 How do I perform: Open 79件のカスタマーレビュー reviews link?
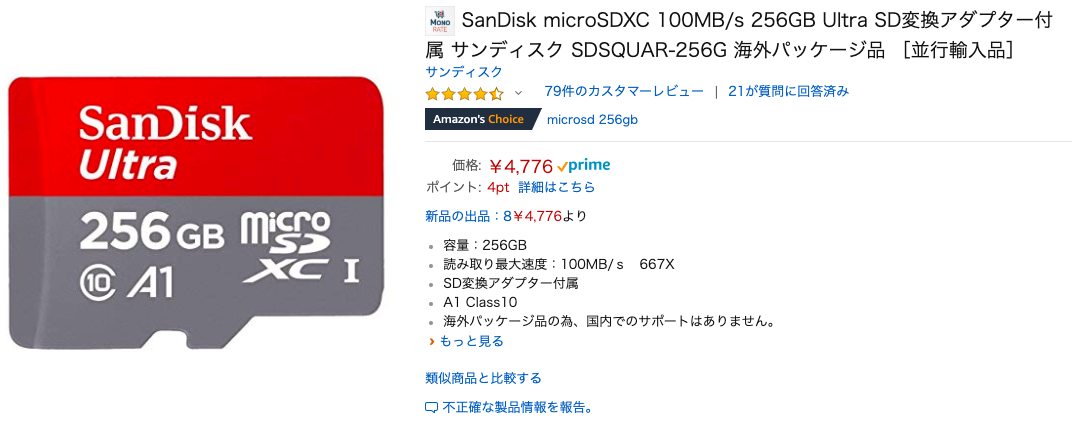(624, 91)
